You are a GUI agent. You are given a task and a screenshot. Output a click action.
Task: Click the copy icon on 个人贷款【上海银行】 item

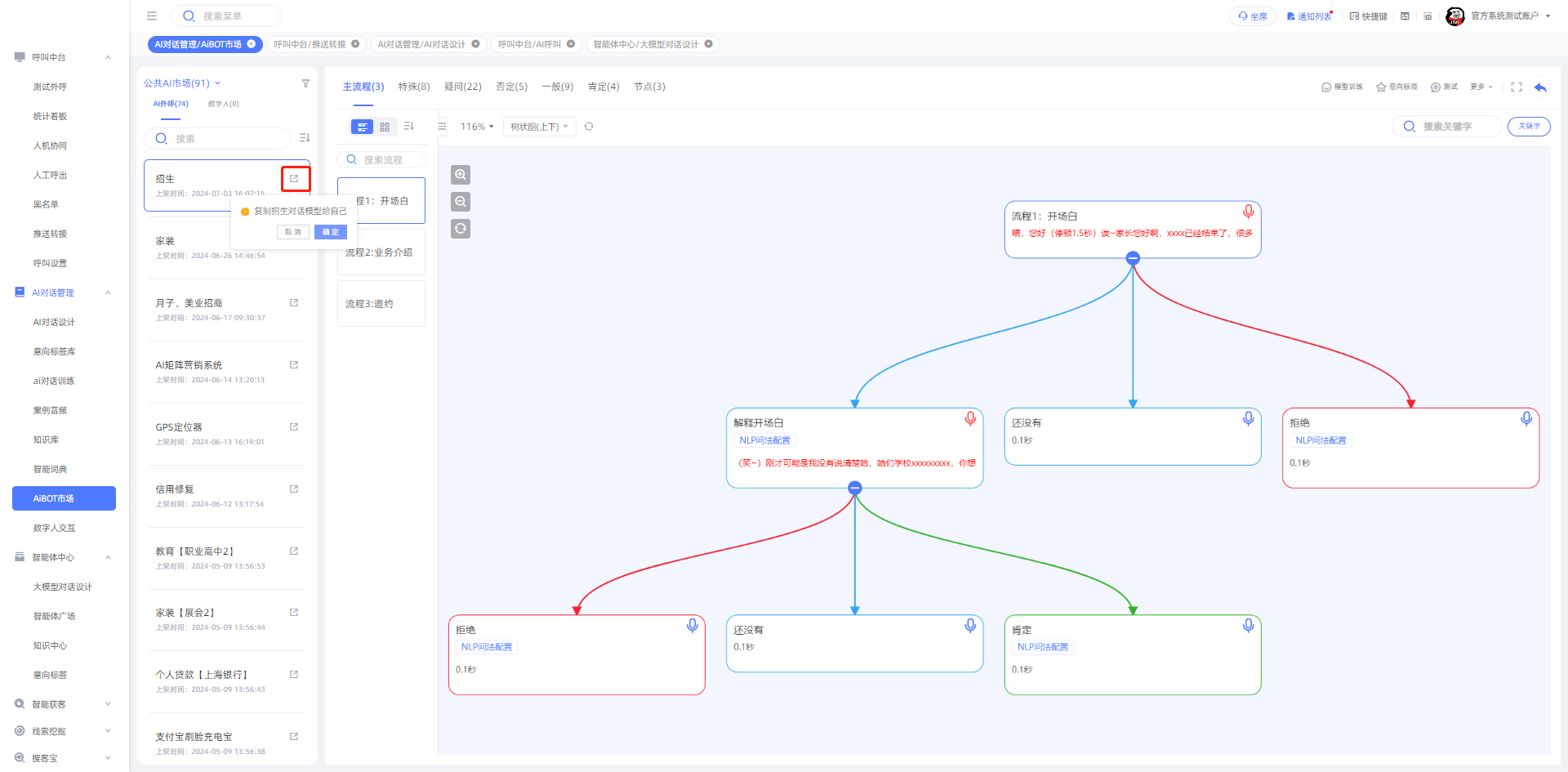coord(294,674)
